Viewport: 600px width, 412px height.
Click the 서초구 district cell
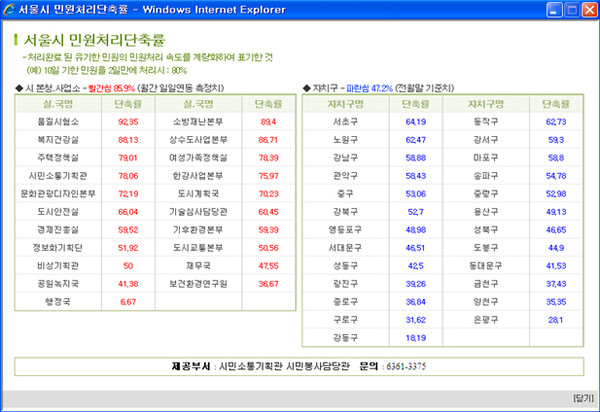tap(346, 122)
